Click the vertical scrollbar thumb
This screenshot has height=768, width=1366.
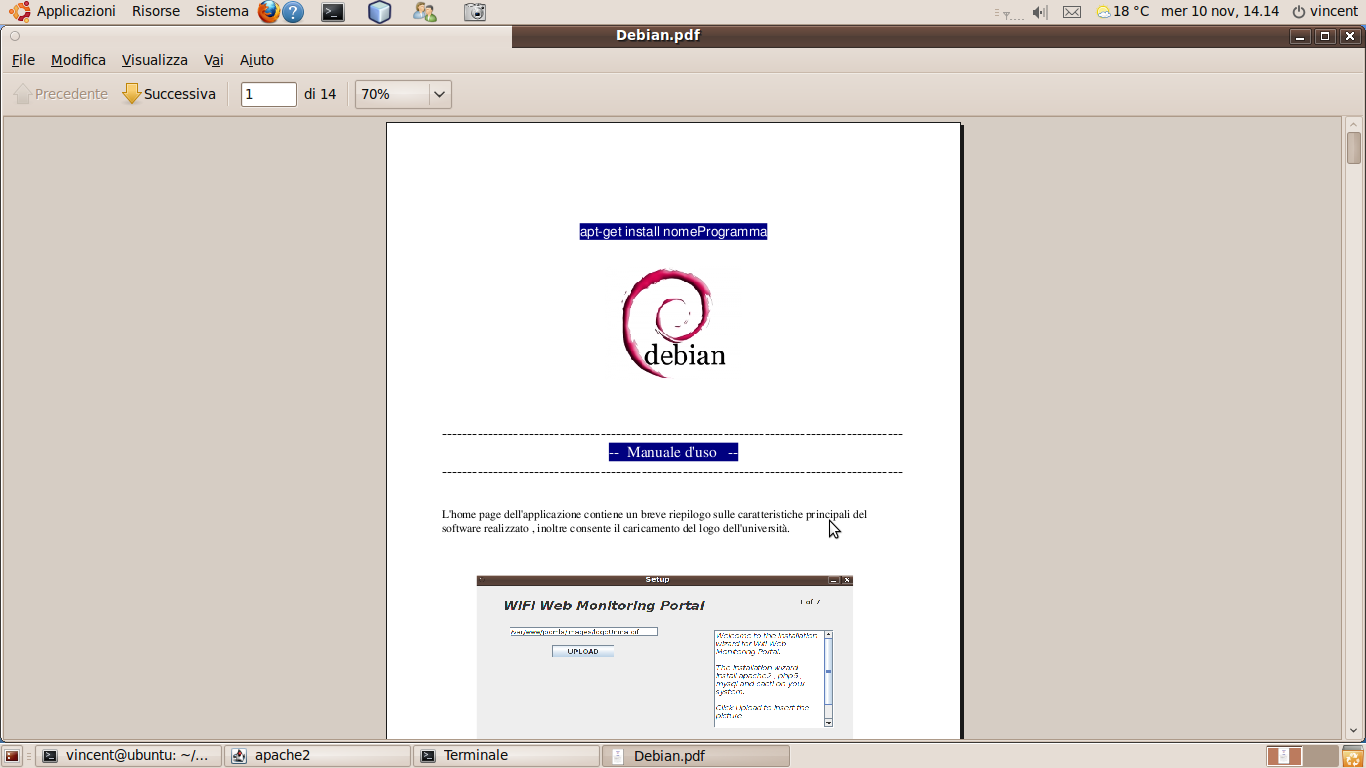(1354, 148)
